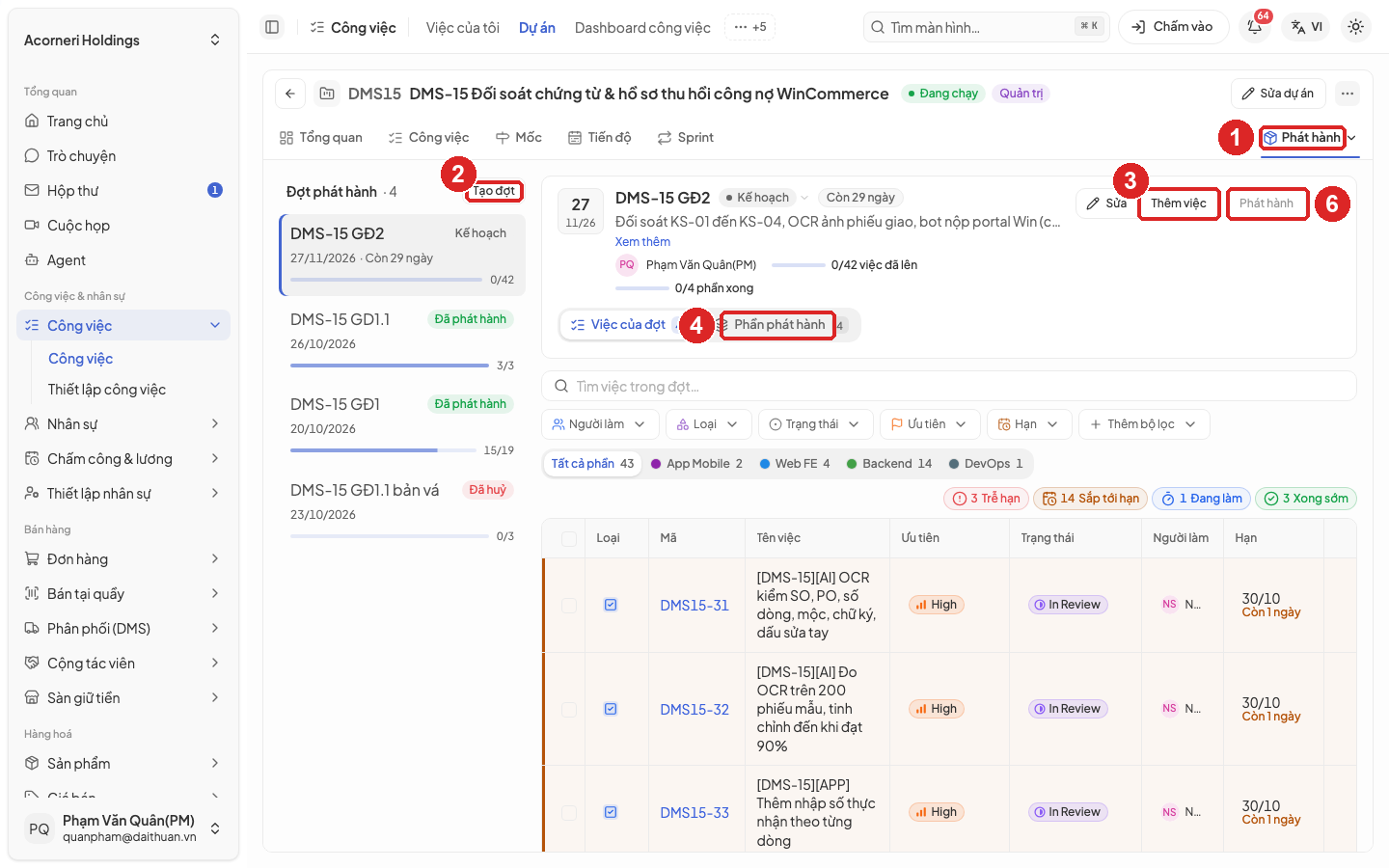Open the Loại filter dropdown
Viewport: 1389px width, 868px height.
click(708, 424)
